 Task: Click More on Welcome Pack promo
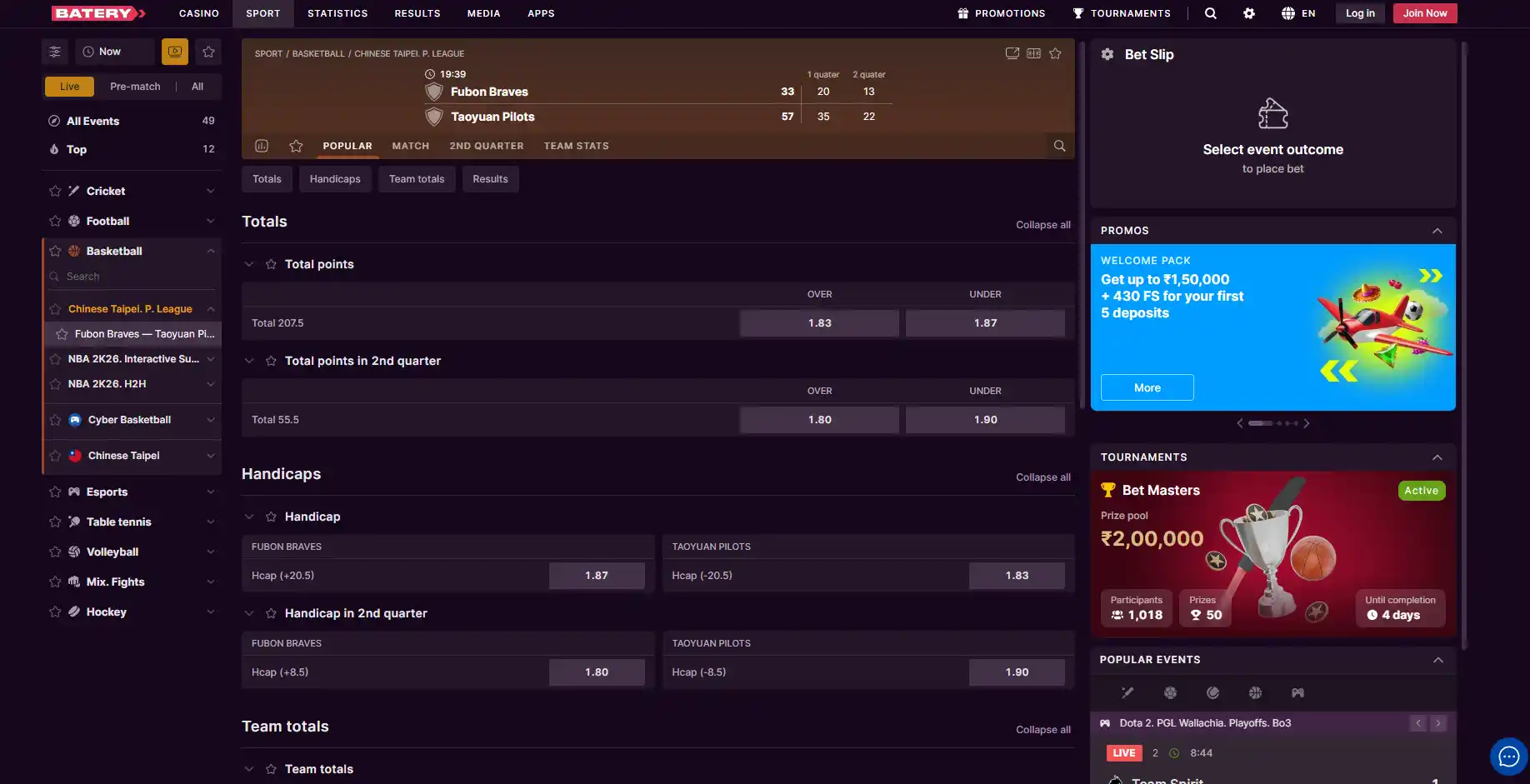click(x=1147, y=387)
